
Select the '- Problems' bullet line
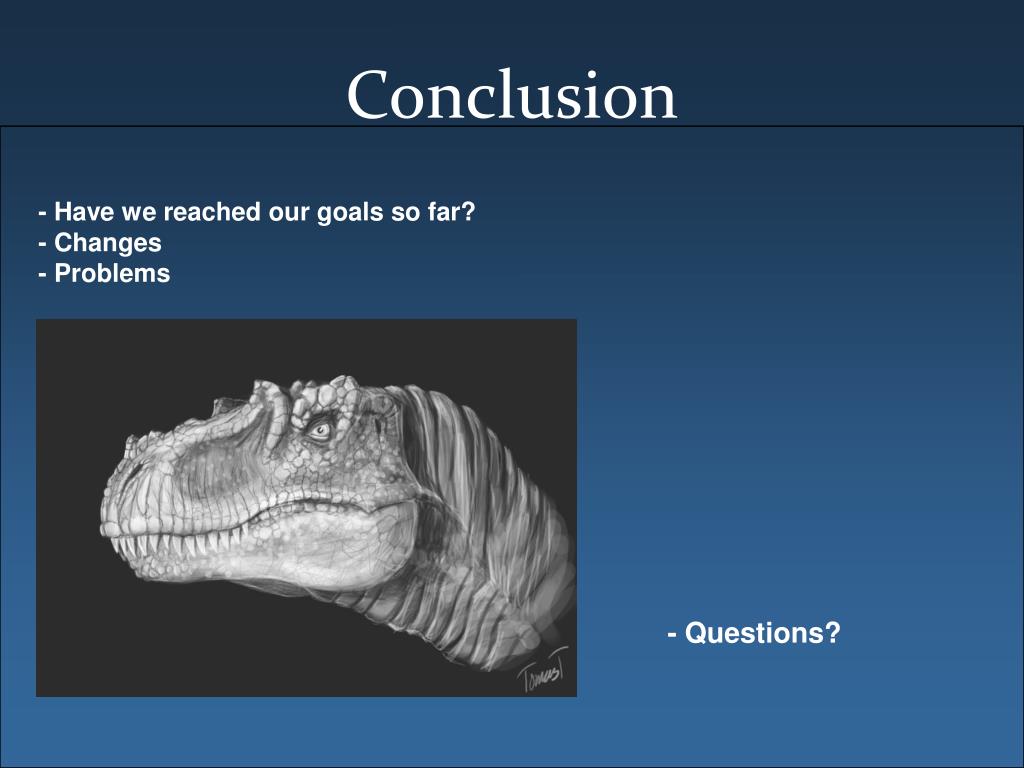click(x=104, y=273)
